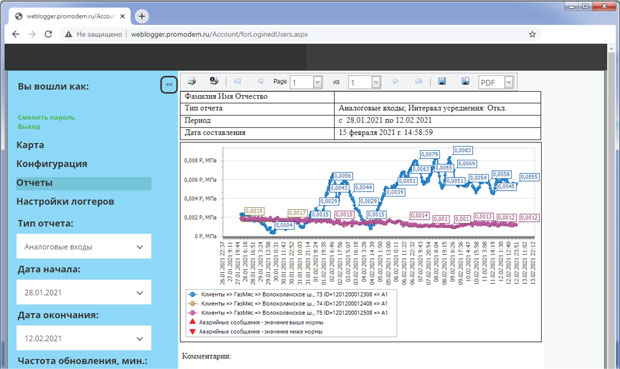Click the address bar URL
Screen dimensions: 620x369
coord(219,34)
